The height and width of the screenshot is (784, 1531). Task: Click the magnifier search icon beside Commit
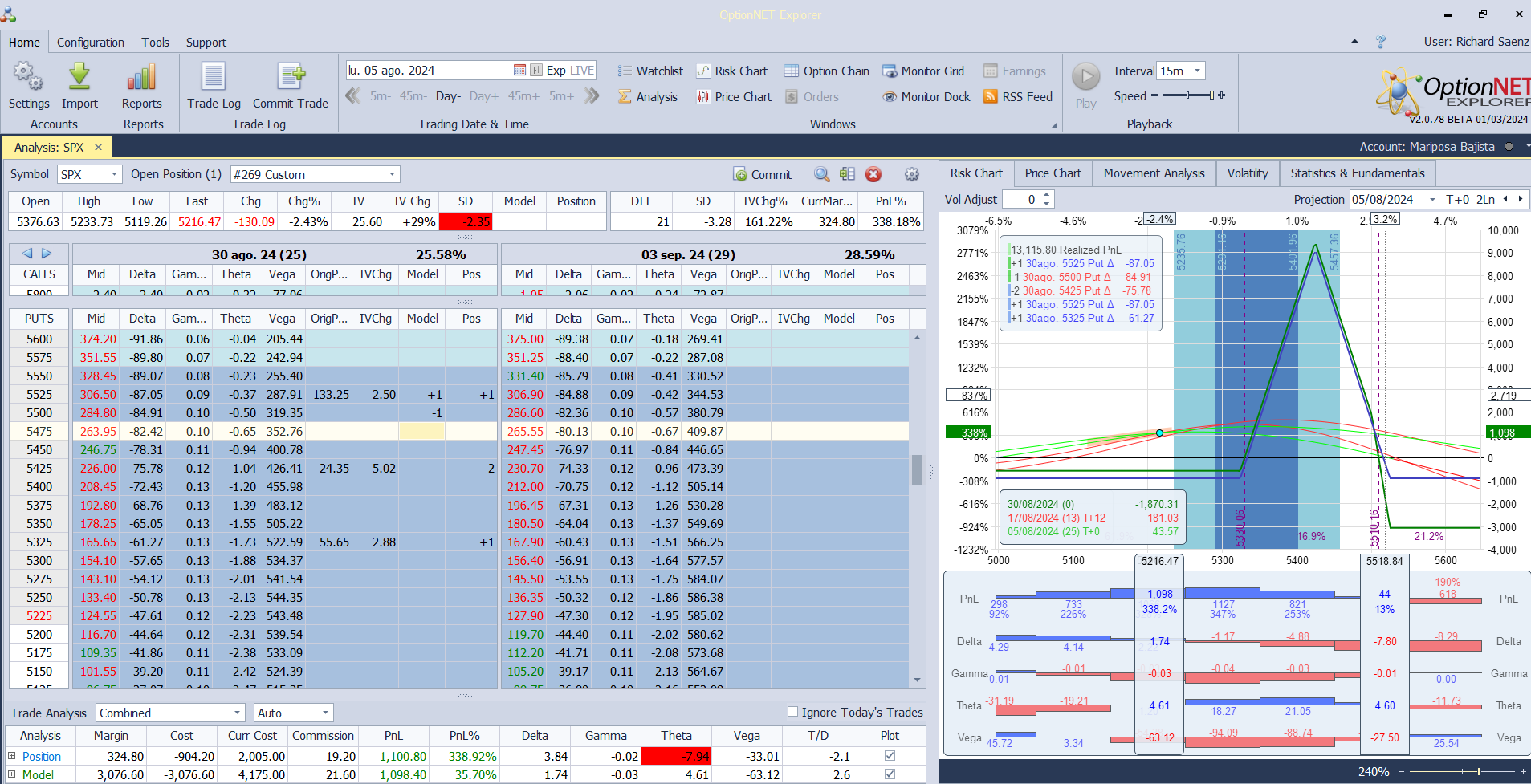[x=822, y=174]
